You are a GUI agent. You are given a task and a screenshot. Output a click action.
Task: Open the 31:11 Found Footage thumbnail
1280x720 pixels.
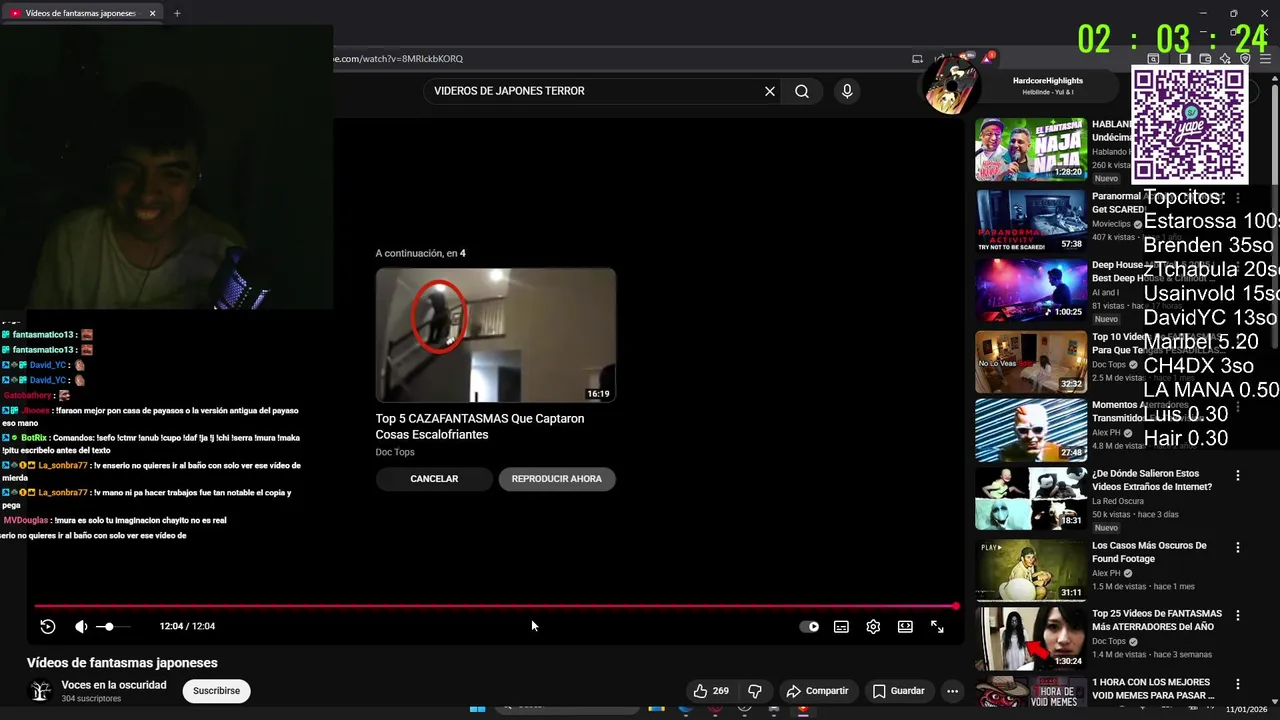pyautogui.click(x=1031, y=570)
